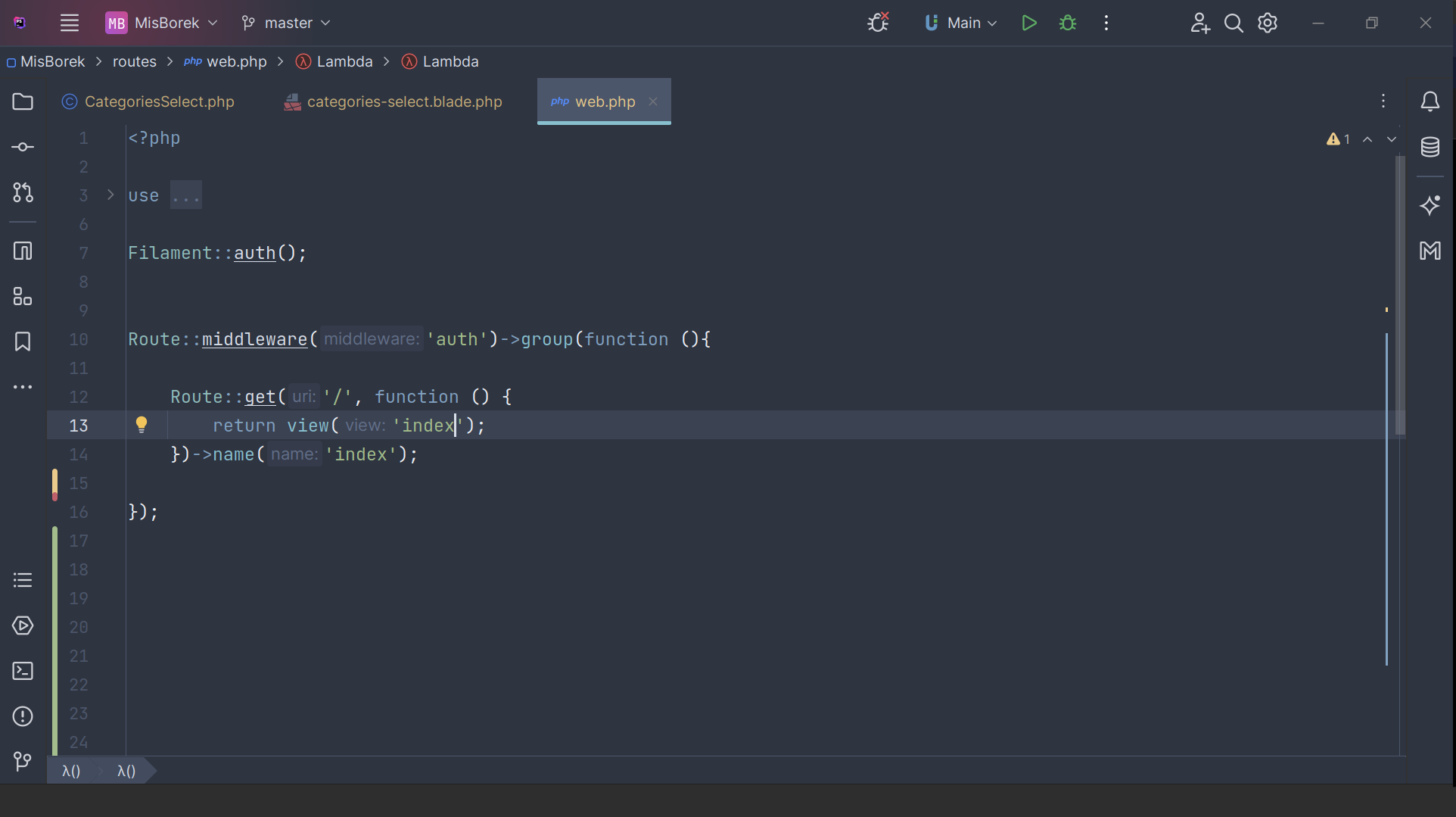Click the folded use ellipsis placeholder

(x=186, y=195)
